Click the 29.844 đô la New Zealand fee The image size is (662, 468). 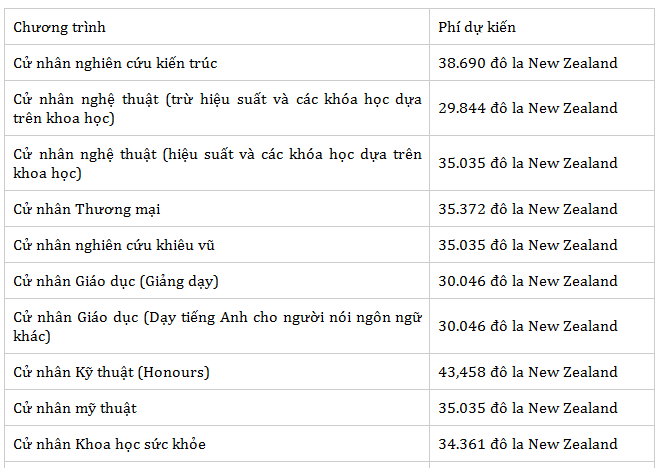(527, 108)
